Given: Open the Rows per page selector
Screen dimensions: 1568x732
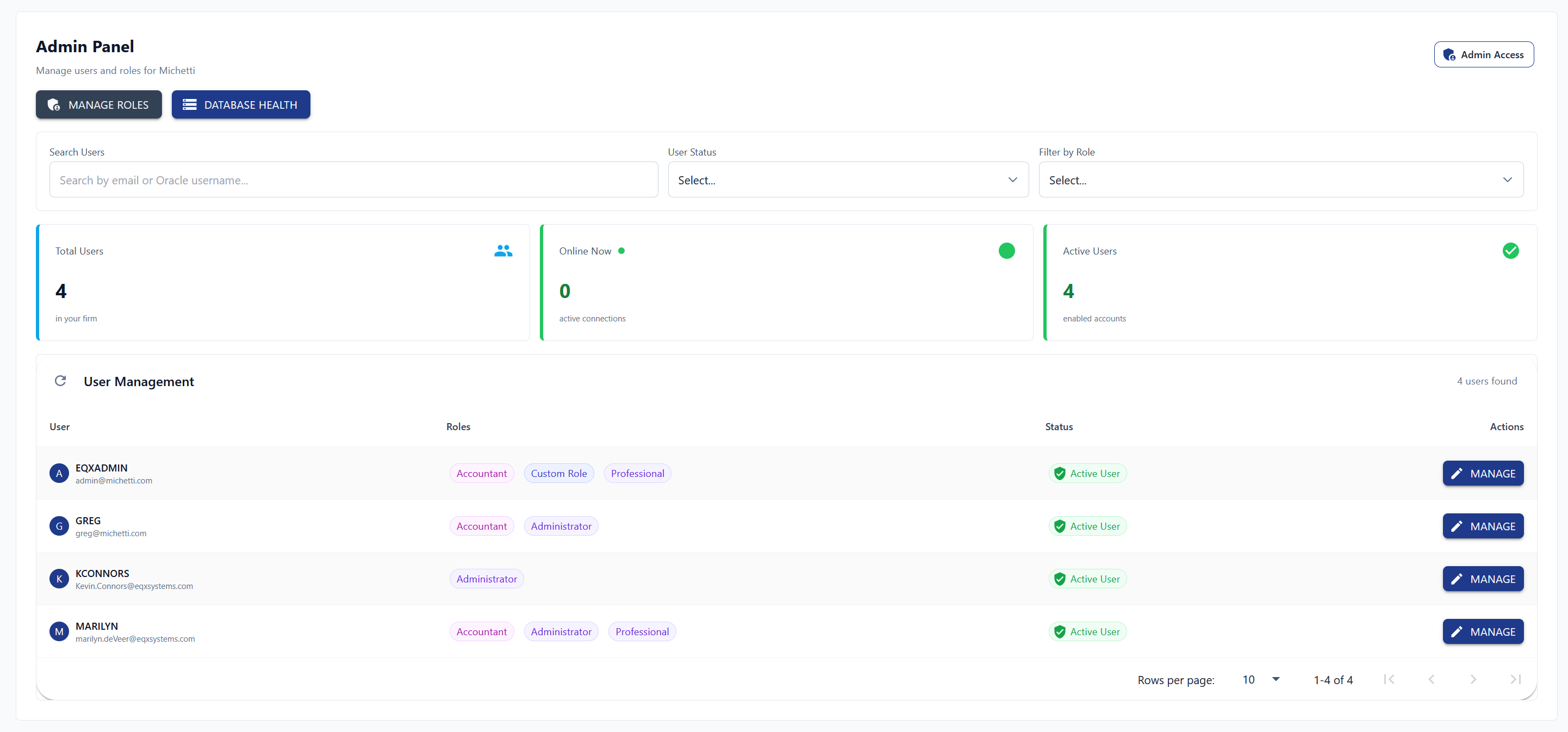Looking at the screenshot, I should click(x=1259, y=679).
